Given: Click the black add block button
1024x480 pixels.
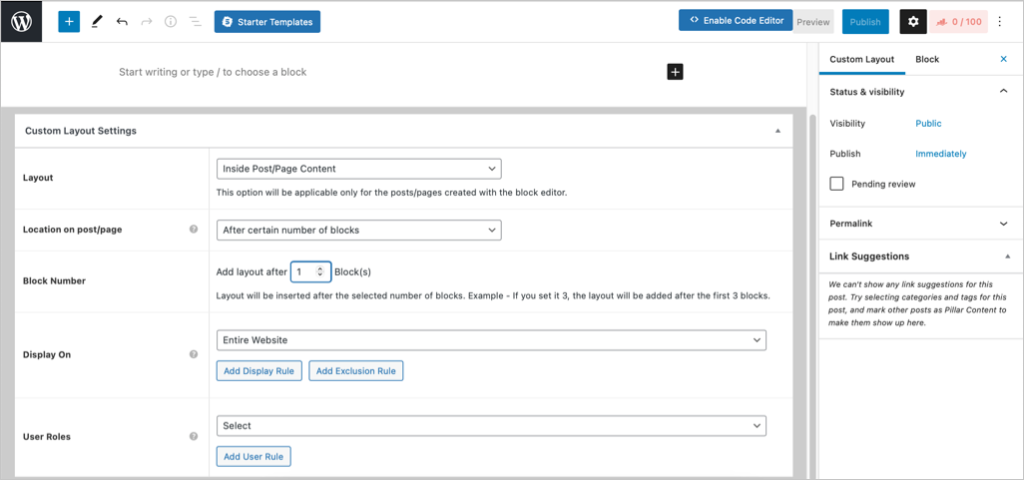Looking at the screenshot, I should 675,72.
